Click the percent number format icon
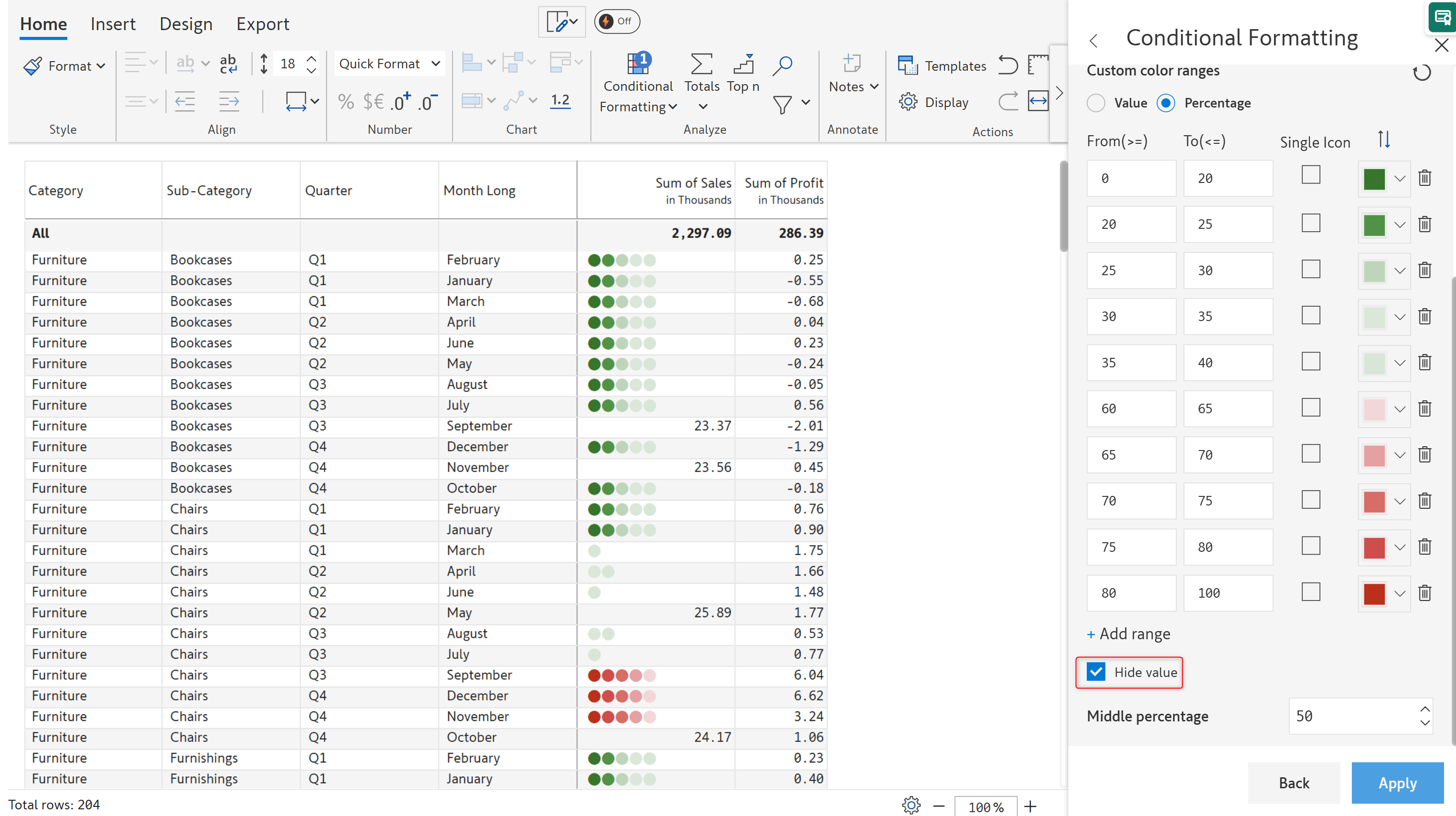 (x=345, y=102)
